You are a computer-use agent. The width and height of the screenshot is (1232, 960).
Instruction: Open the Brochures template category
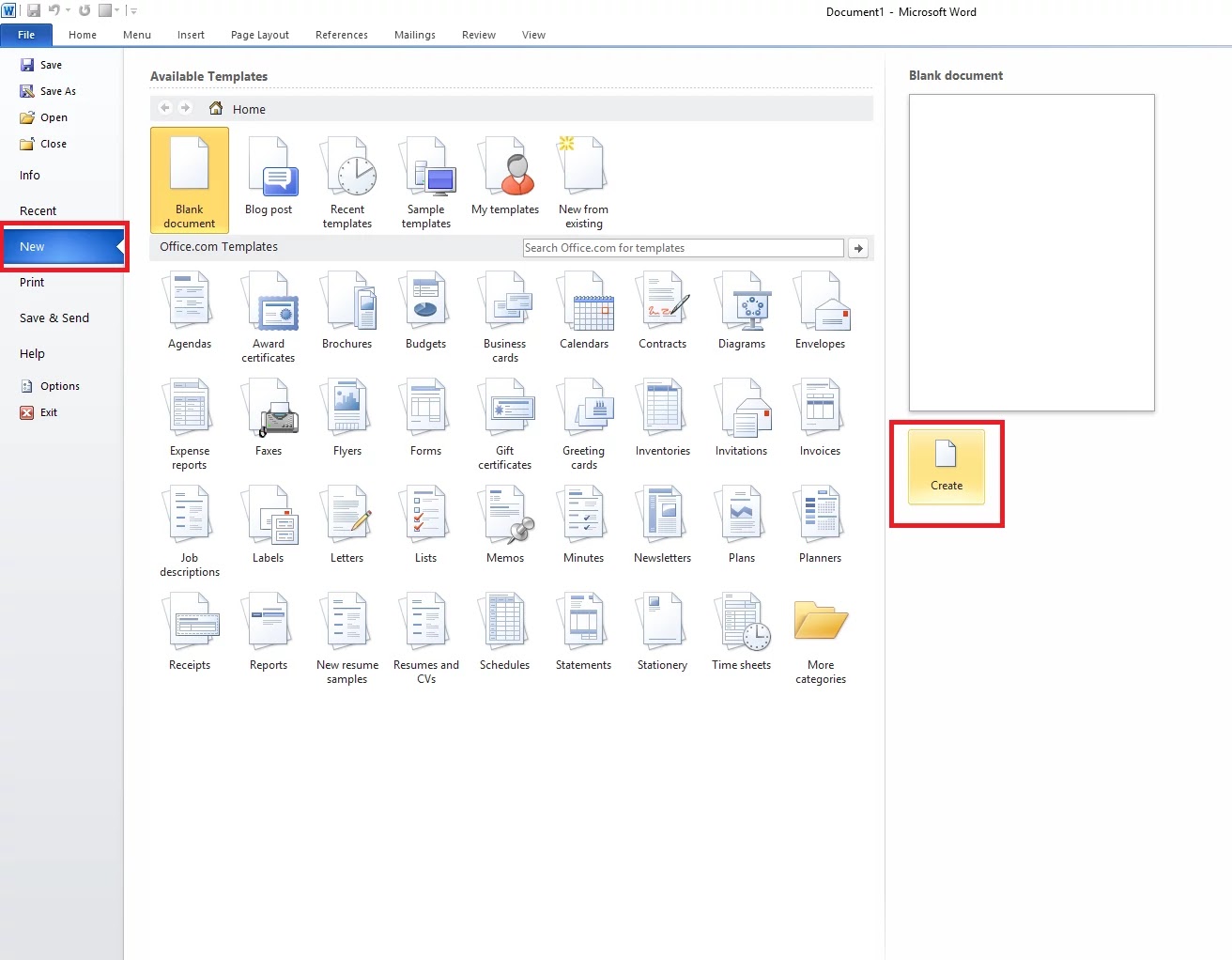[347, 311]
